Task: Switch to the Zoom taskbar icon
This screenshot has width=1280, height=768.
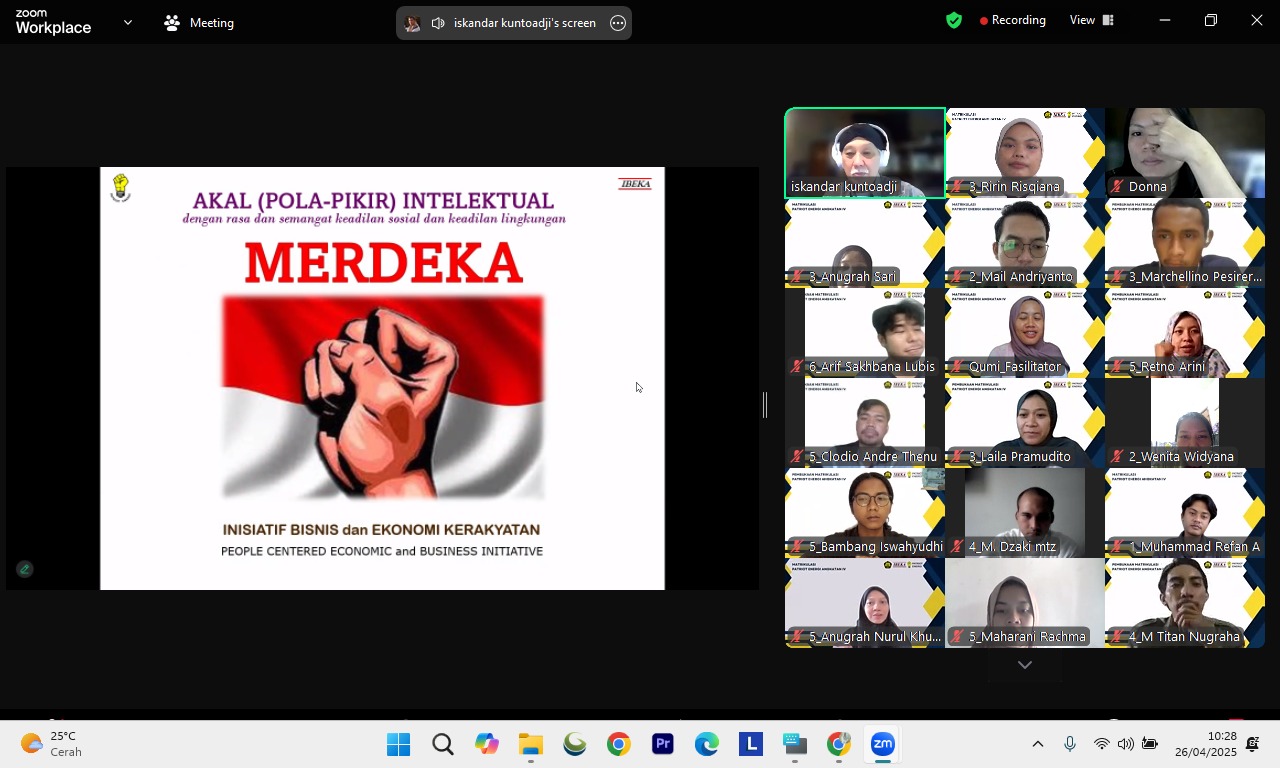Action: (x=882, y=745)
